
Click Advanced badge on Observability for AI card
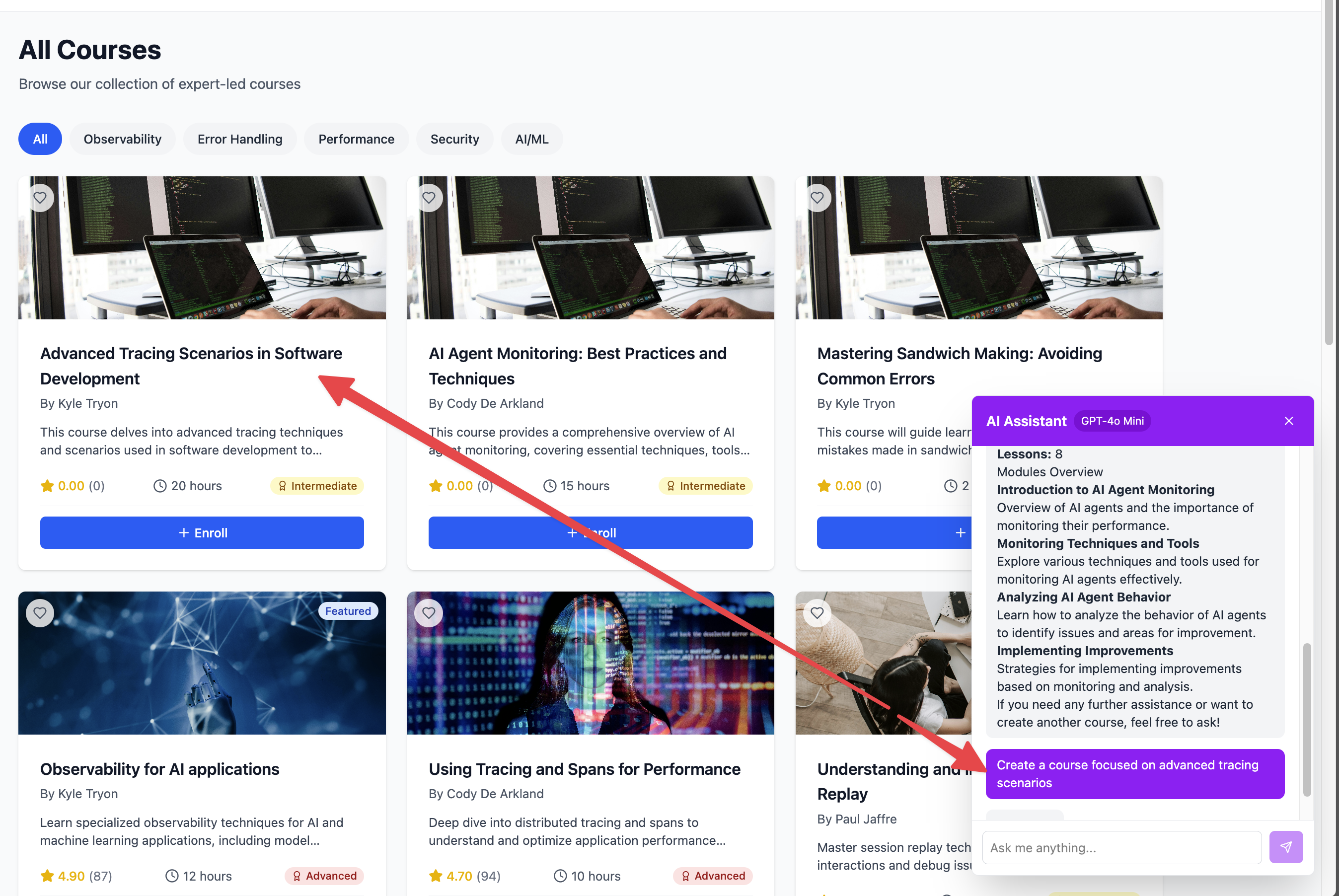pos(324,876)
